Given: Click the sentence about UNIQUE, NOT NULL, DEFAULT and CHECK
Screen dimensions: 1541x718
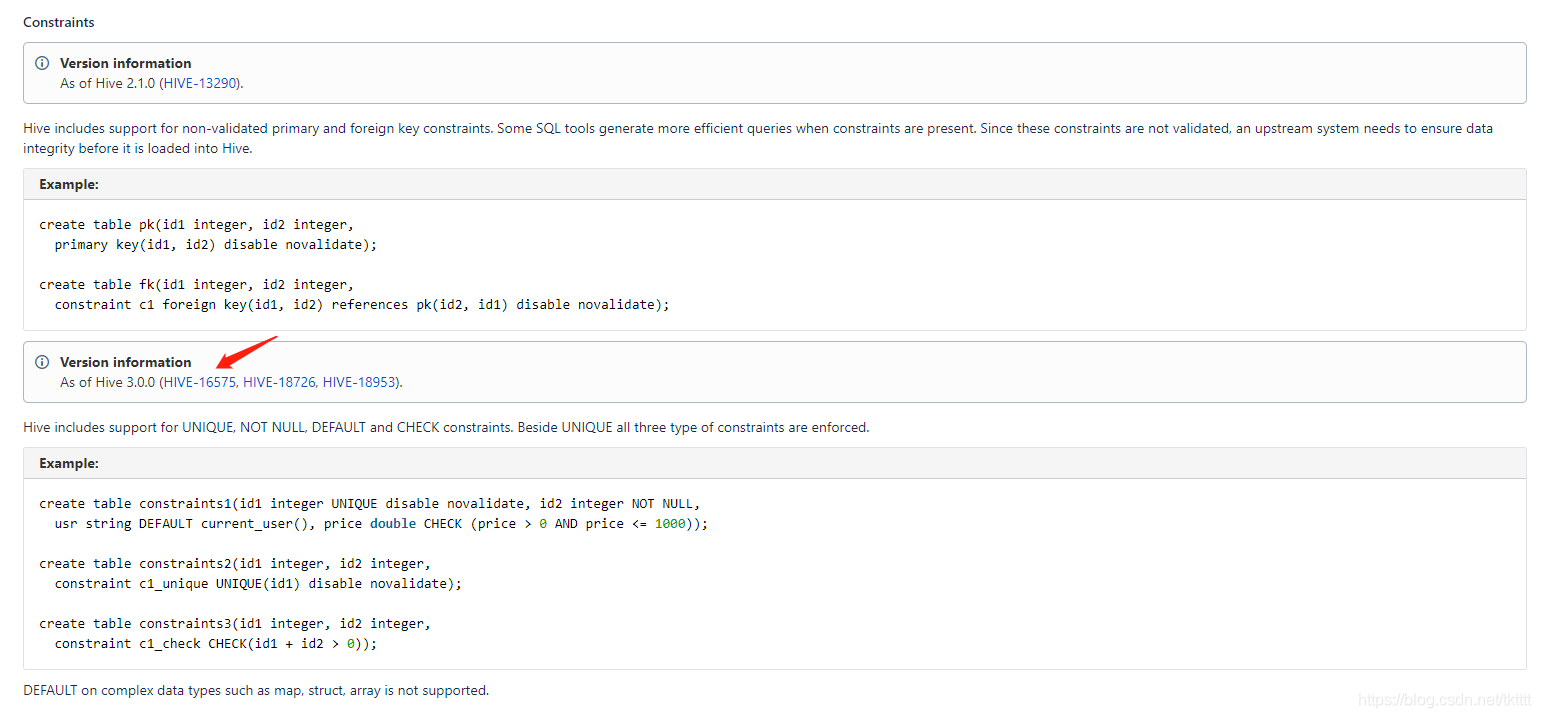Looking at the screenshot, I should 446,427.
